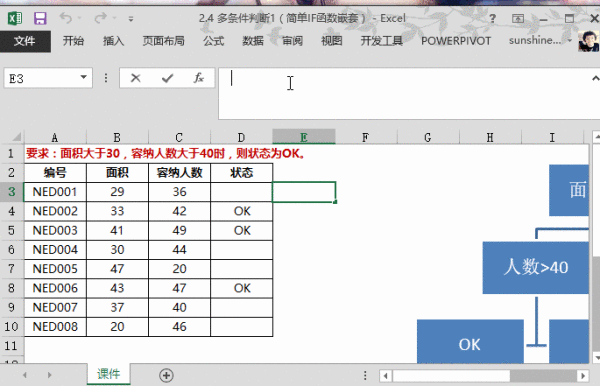Click the OK status for NED002
Screen dimensions: 600x386
coord(241,211)
